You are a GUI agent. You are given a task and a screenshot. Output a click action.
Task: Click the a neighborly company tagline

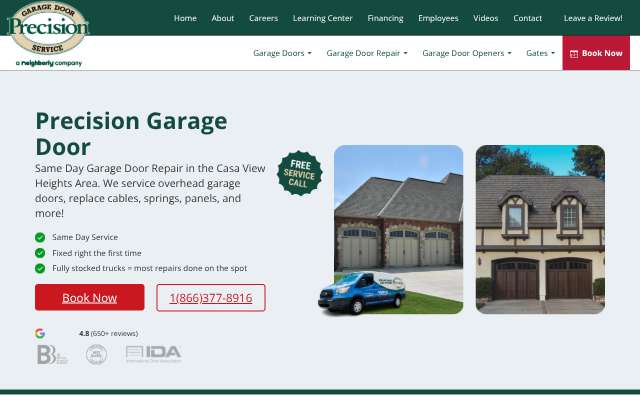[49, 63]
